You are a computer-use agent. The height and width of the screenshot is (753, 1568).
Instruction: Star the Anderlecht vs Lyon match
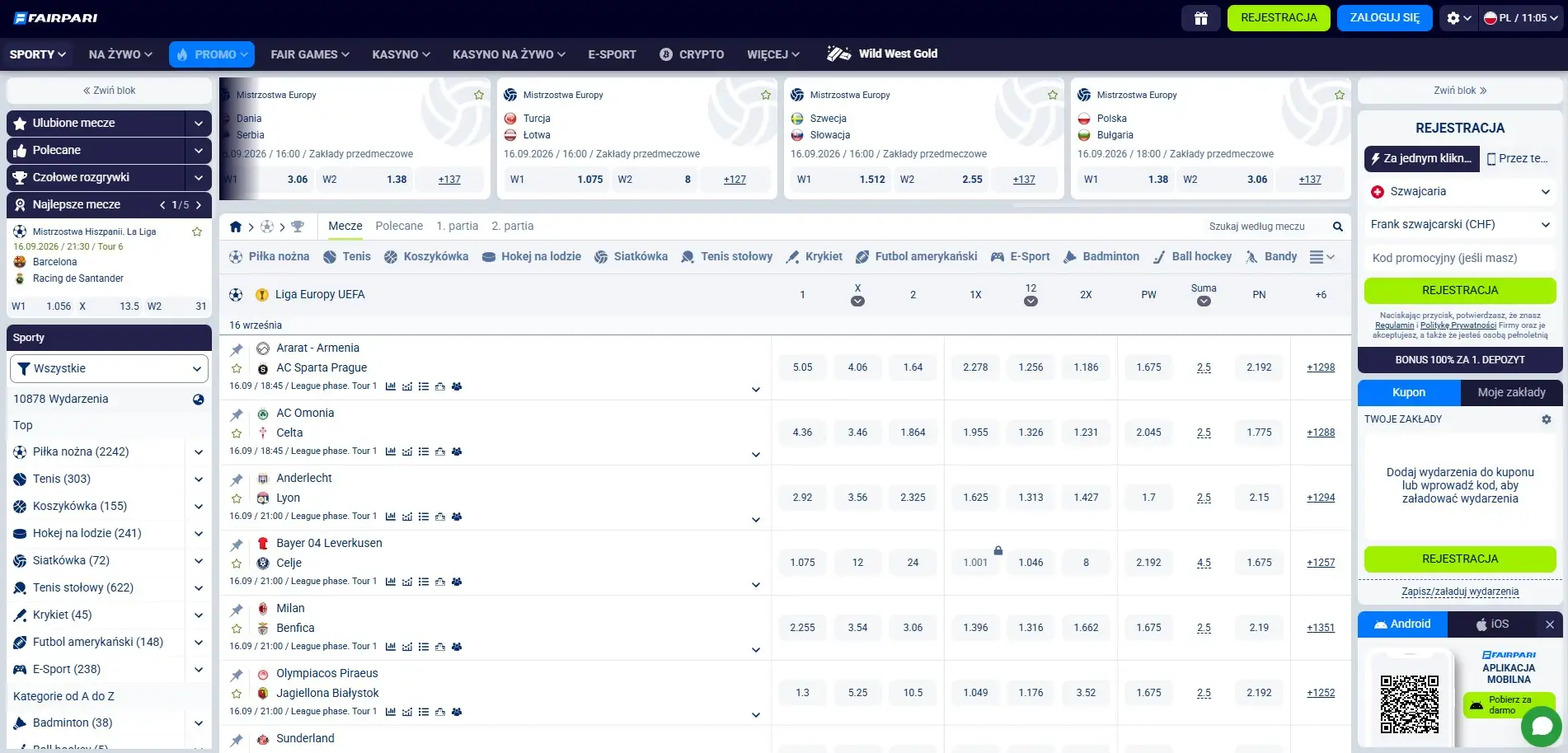coord(237,498)
